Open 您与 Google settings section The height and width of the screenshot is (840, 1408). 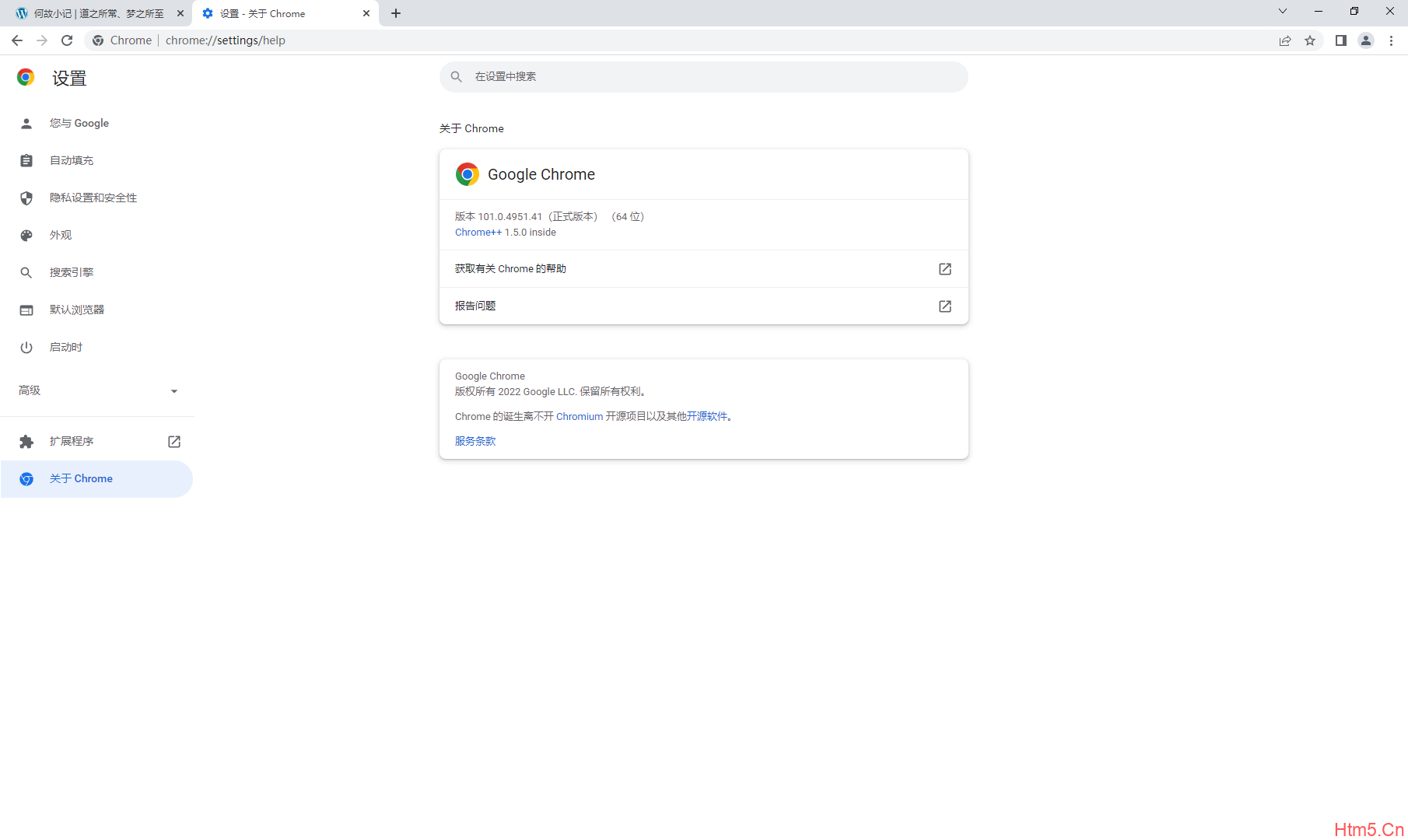click(96, 123)
